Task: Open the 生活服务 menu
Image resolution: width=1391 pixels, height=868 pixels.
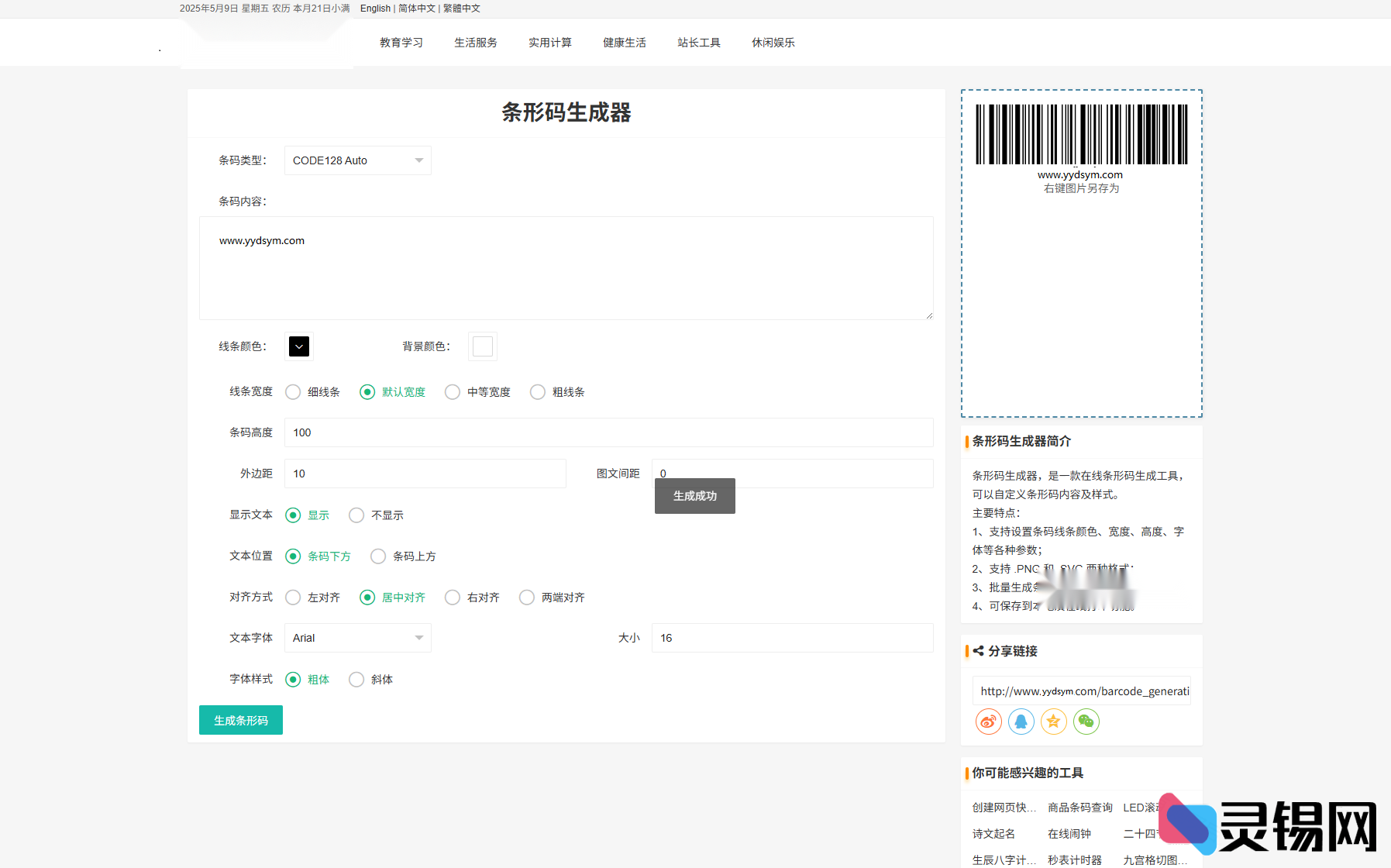Action: 476,43
